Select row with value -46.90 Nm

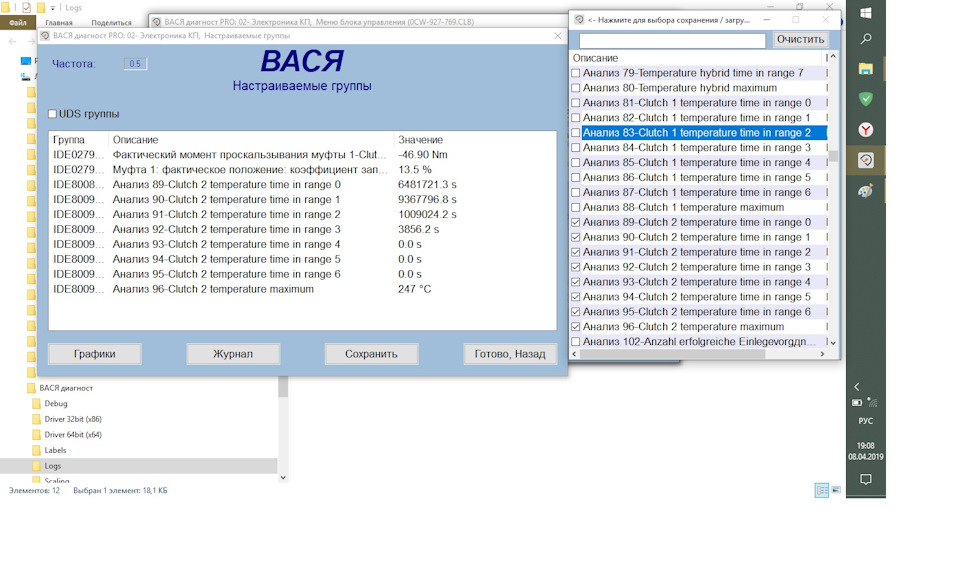click(x=302, y=155)
